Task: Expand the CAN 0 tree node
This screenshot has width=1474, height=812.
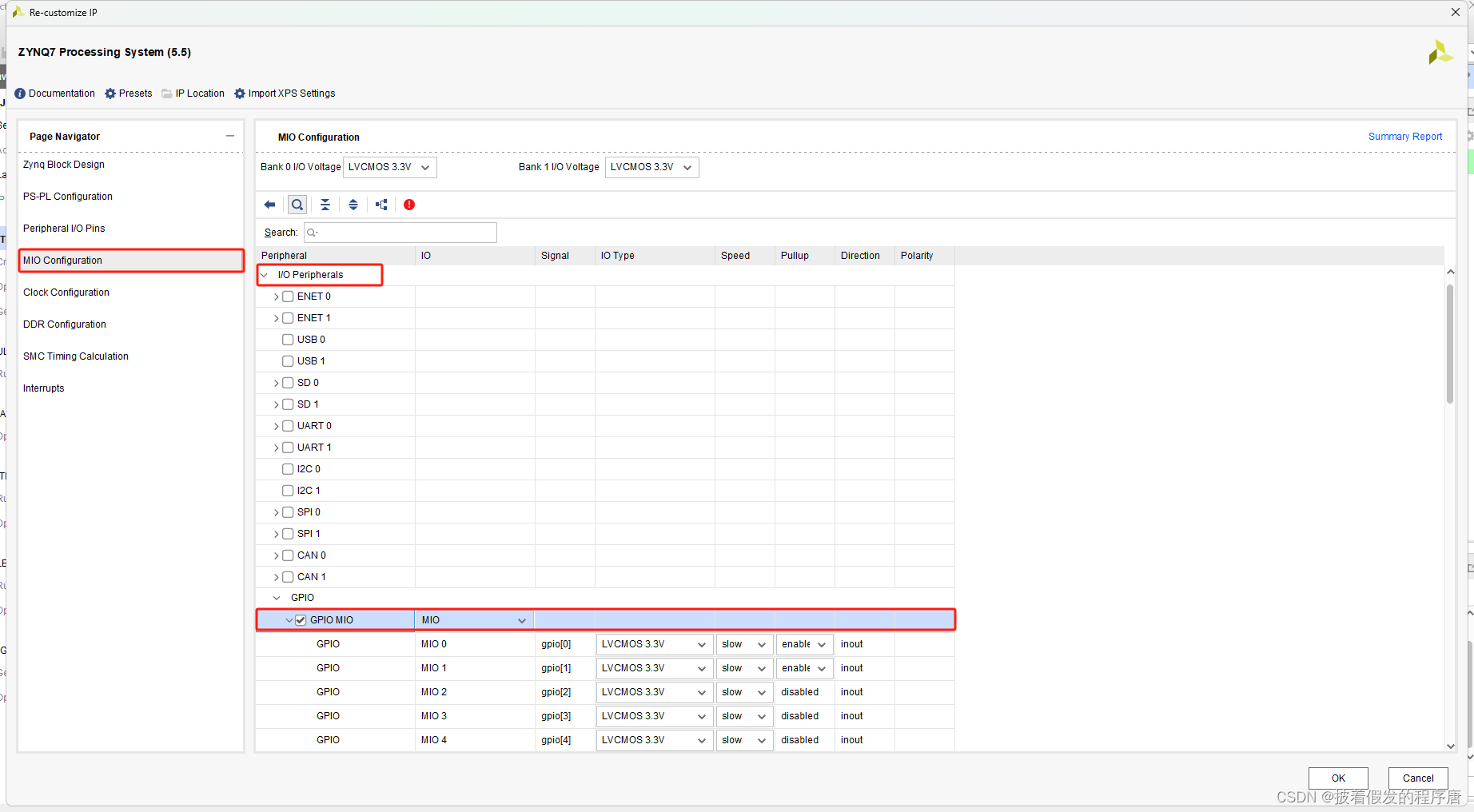Action: [x=277, y=555]
